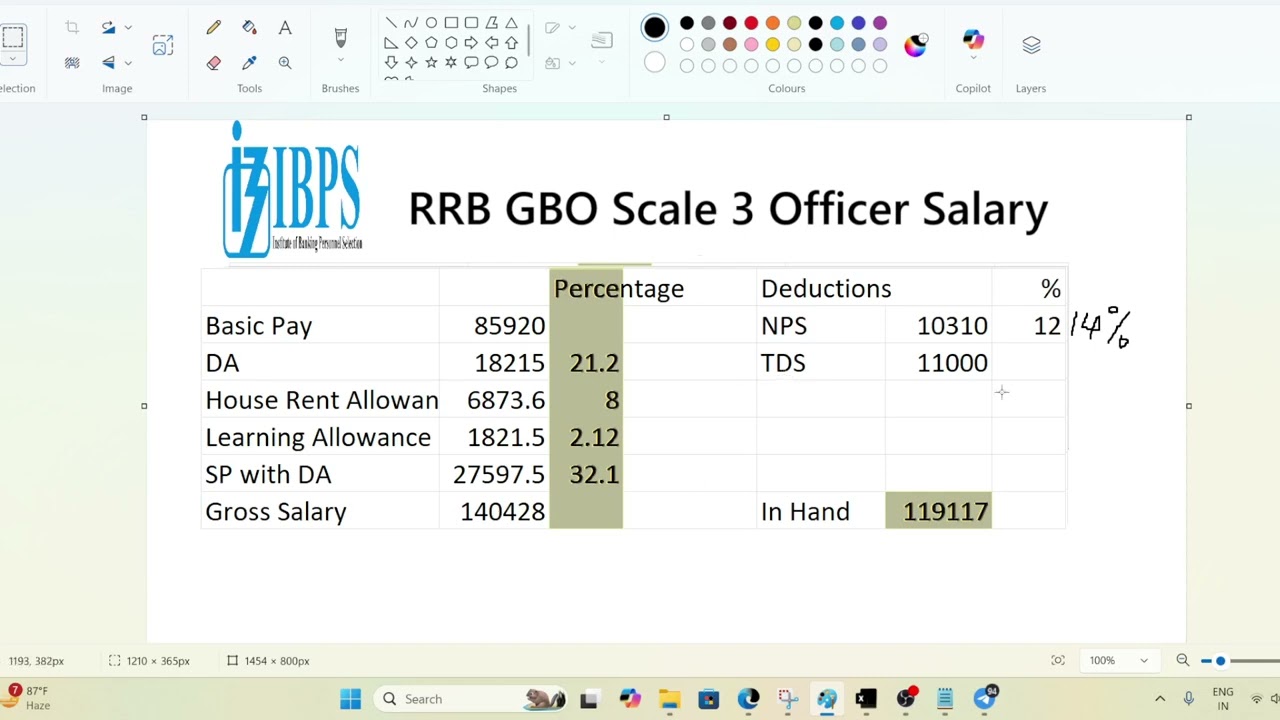Pick the Hexagon shape
This screenshot has height=720, width=1280.
[451, 43]
